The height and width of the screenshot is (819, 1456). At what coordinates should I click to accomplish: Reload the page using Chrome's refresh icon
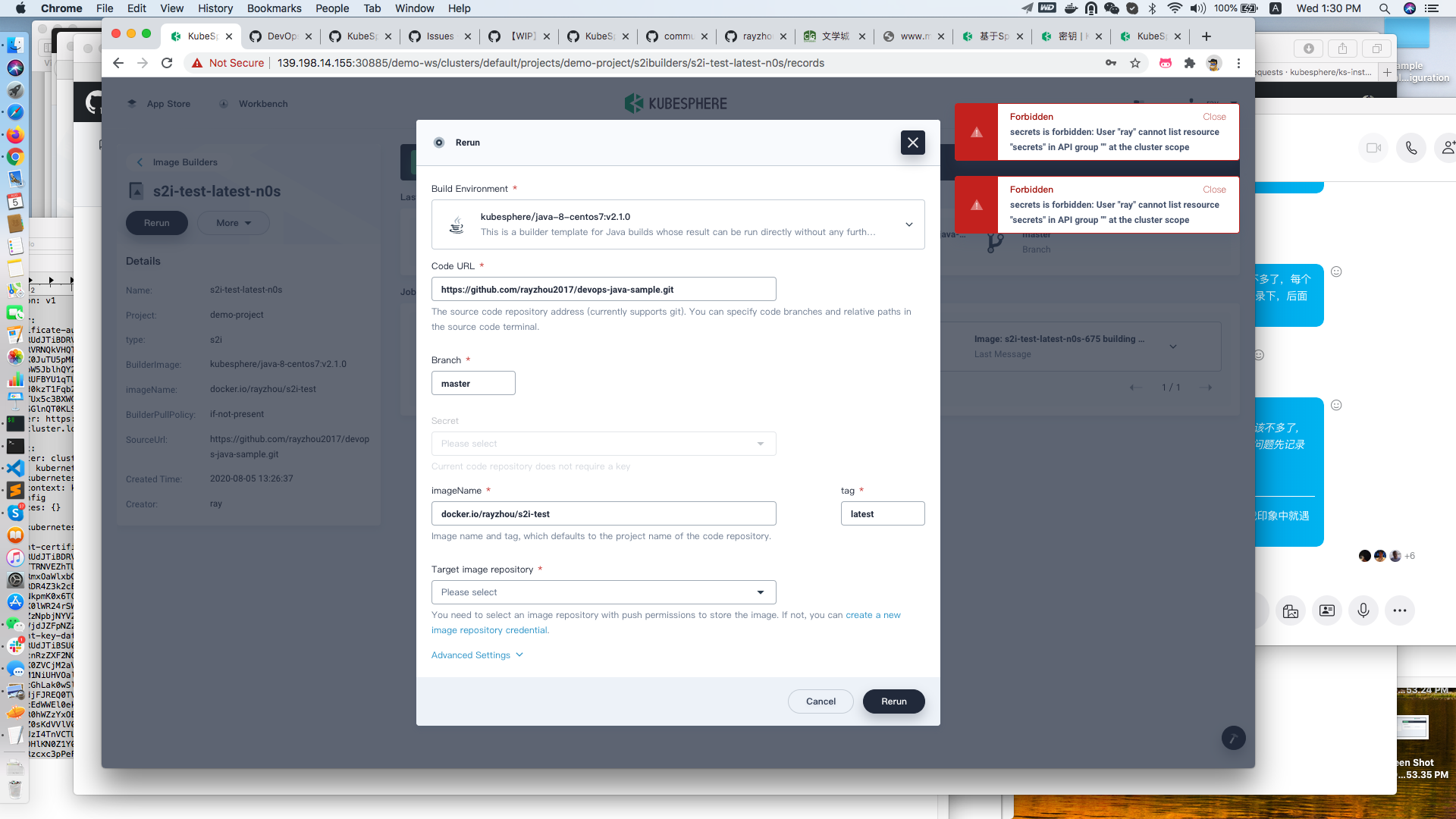coord(167,63)
